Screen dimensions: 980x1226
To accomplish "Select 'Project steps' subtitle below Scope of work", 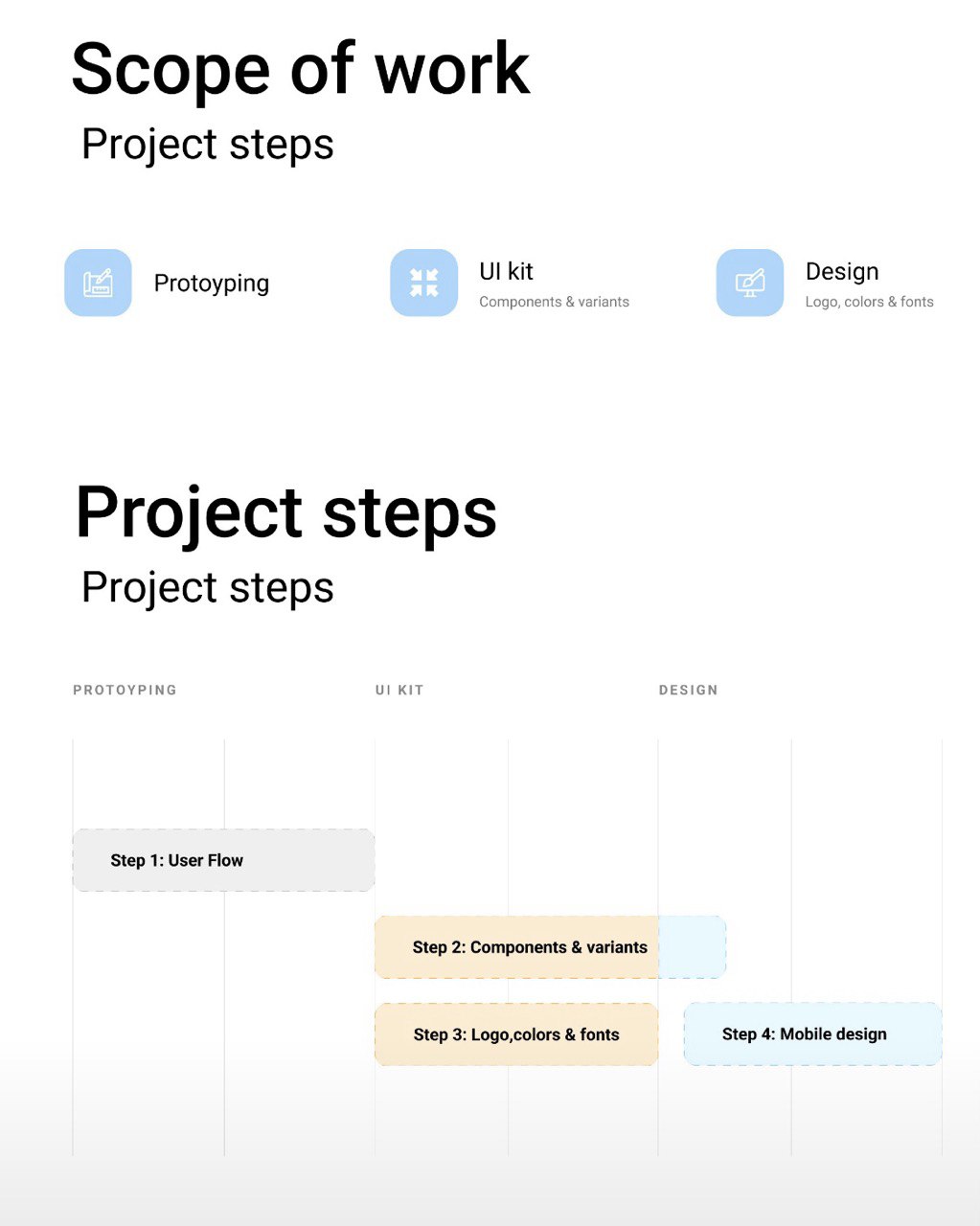I will point(207,145).
